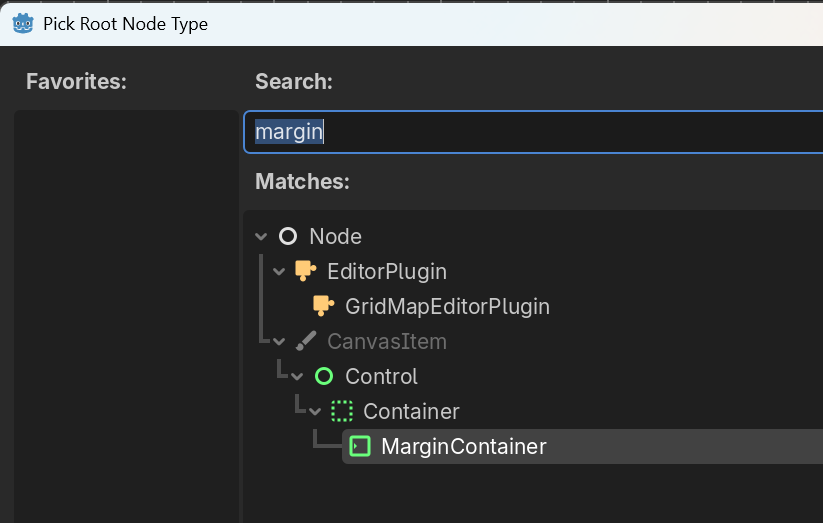
Task: Click the Godot logo in title bar
Action: (x=23, y=24)
